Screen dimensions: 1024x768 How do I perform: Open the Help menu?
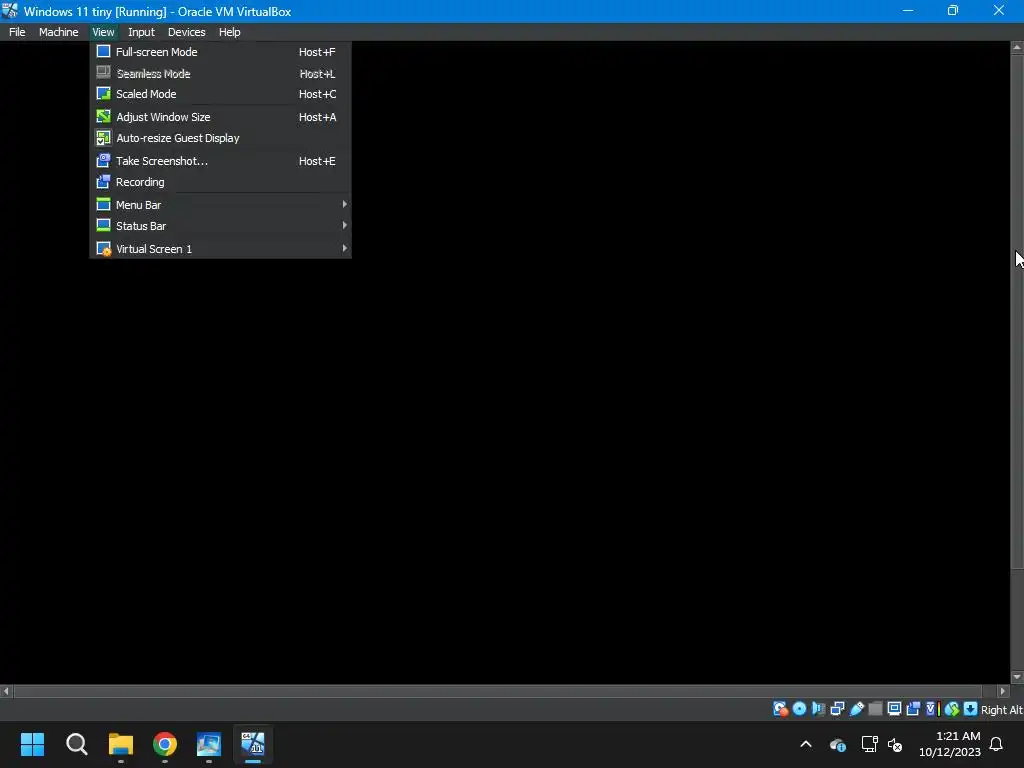tap(229, 32)
